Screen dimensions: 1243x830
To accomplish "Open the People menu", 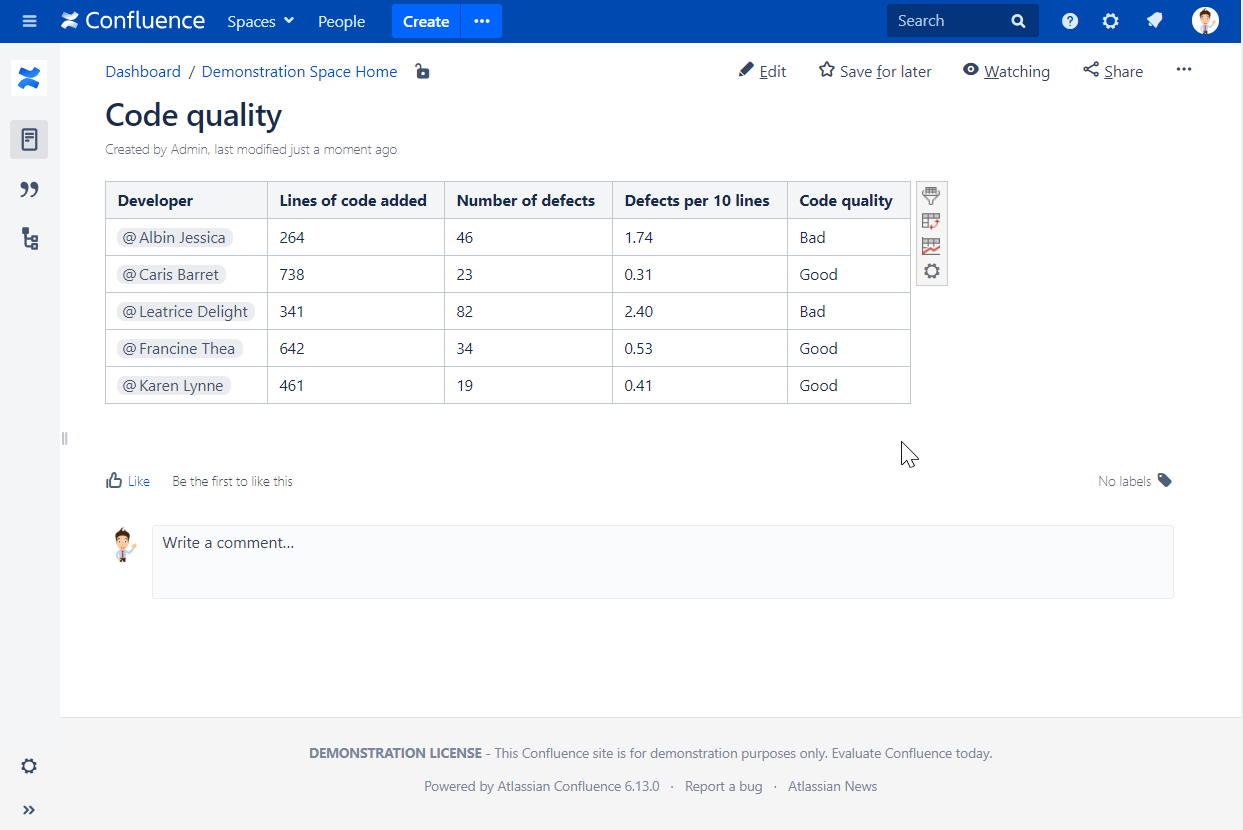I will [341, 20].
